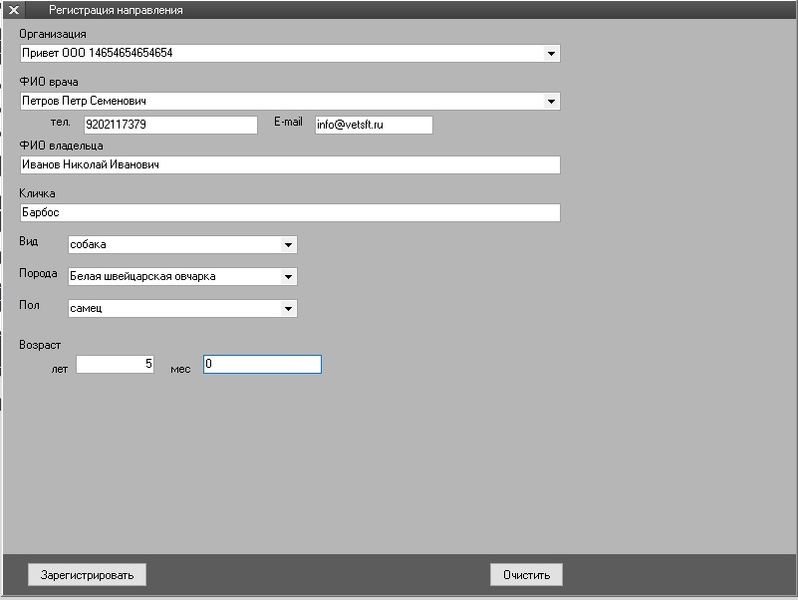Open the ФИО врача dropdown arrow
Image resolution: width=798 pixels, height=600 pixels.
tap(551, 101)
